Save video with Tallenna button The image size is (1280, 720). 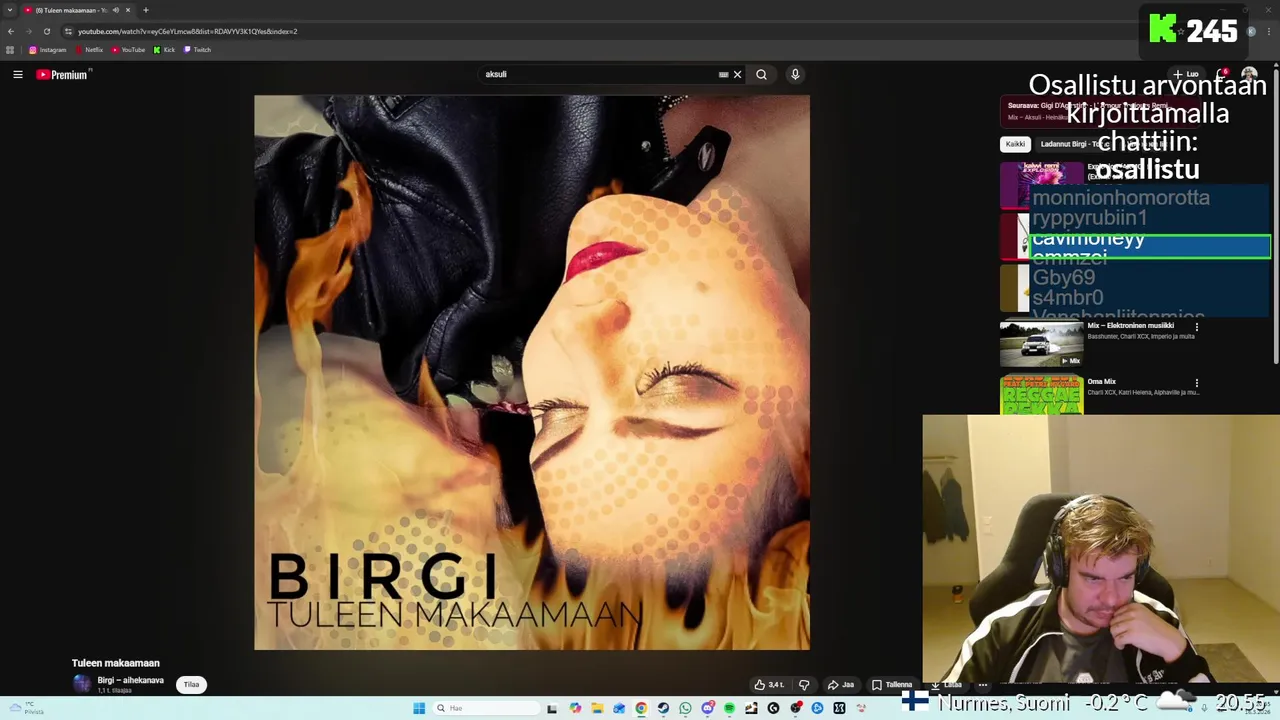(892, 685)
